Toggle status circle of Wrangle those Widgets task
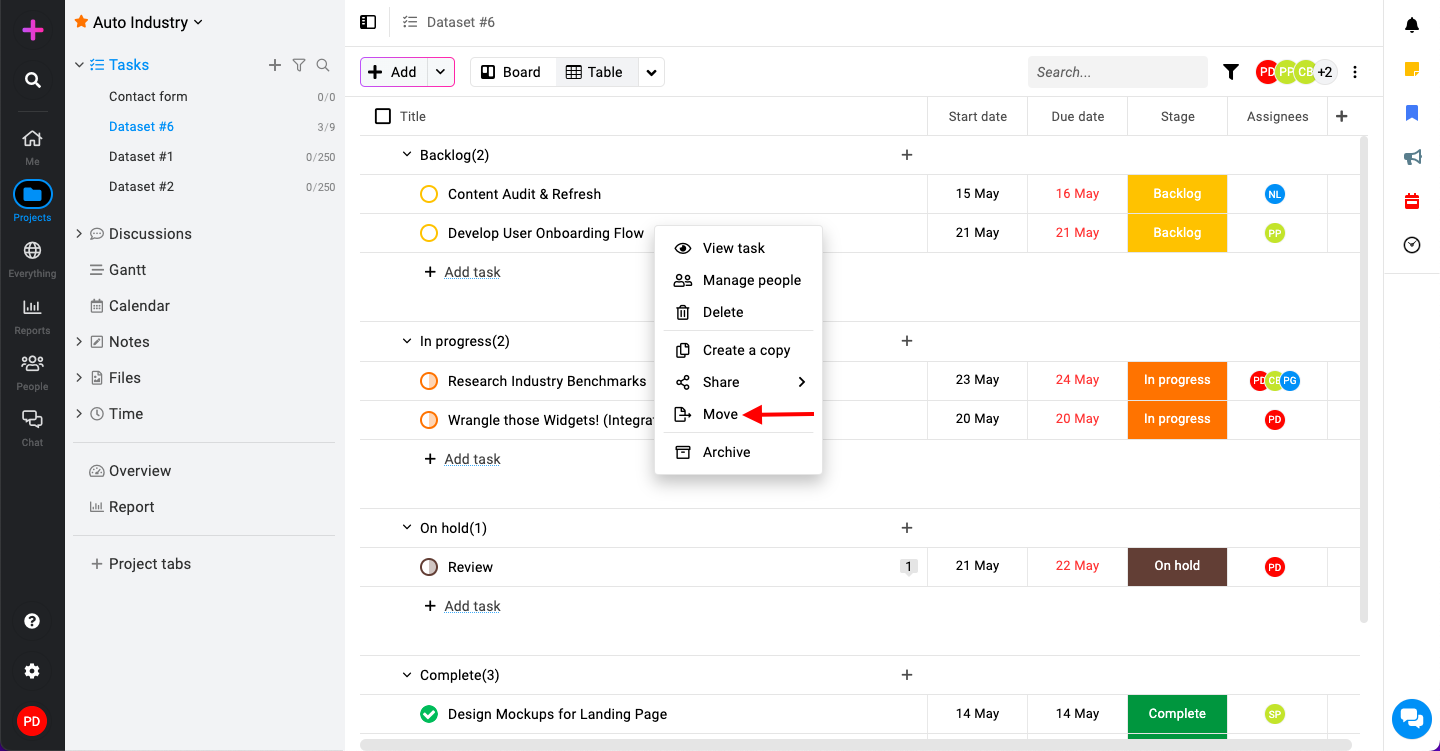Screen dimensions: 1440x751 tap(429, 420)
